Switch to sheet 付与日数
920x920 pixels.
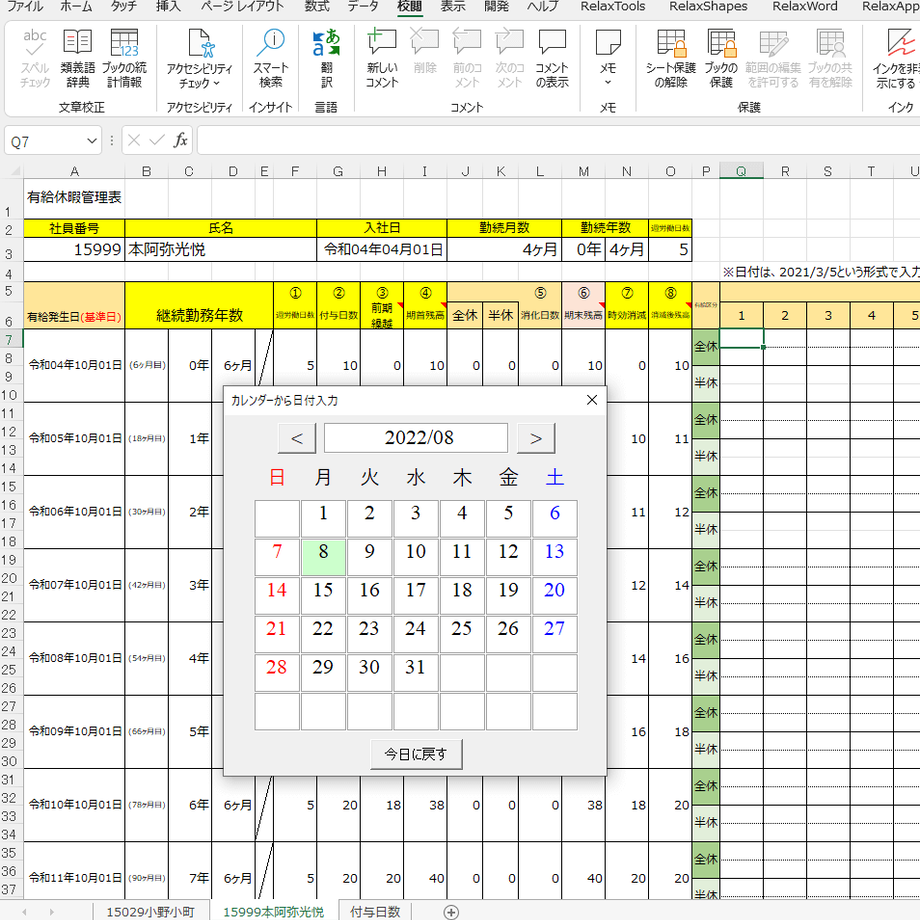tap(375, 912)
